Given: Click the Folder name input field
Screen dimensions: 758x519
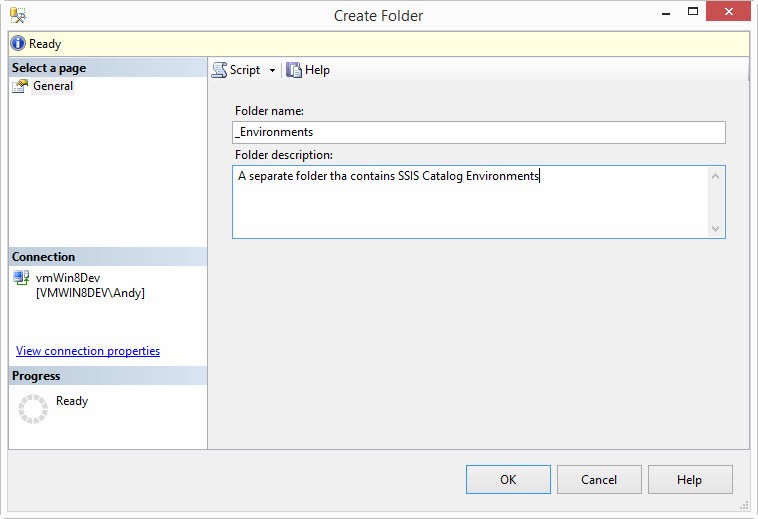Looking at the screenshot, I should [x=478, y=132].
